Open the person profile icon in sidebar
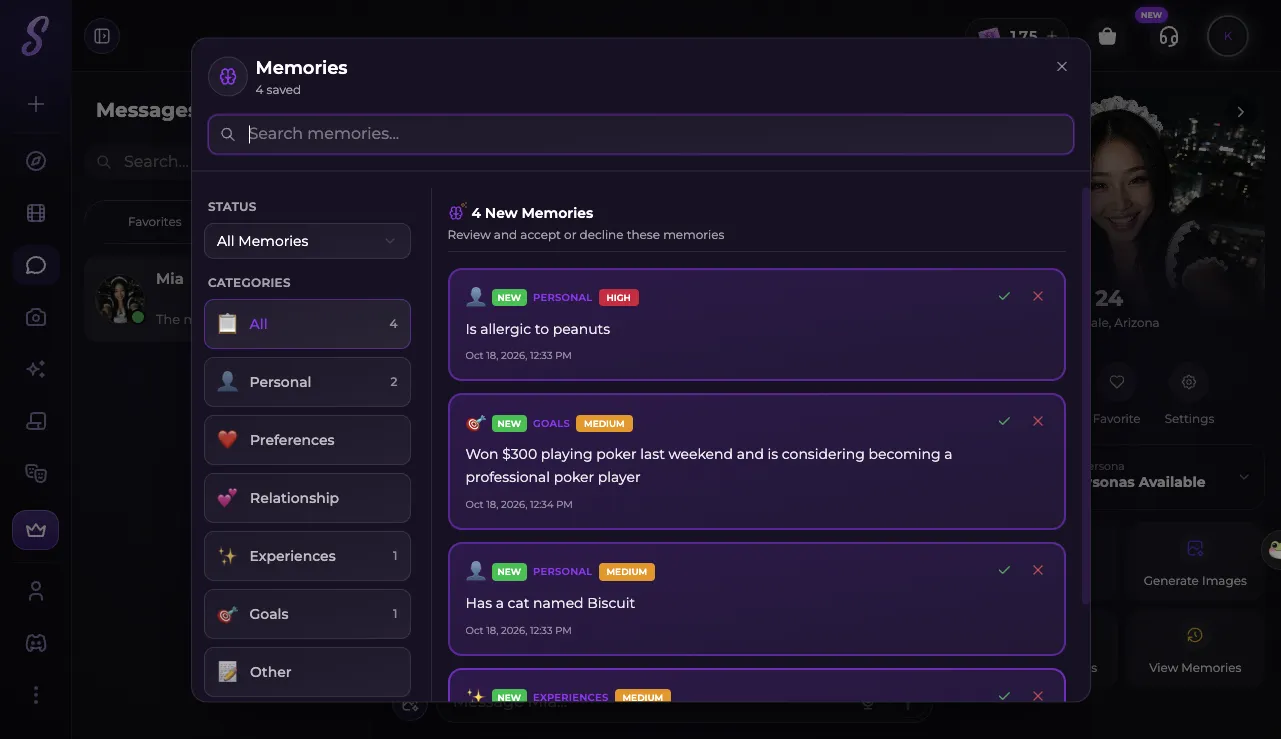The width and height of the screenshot is (1281, 739). click(36, 591)
